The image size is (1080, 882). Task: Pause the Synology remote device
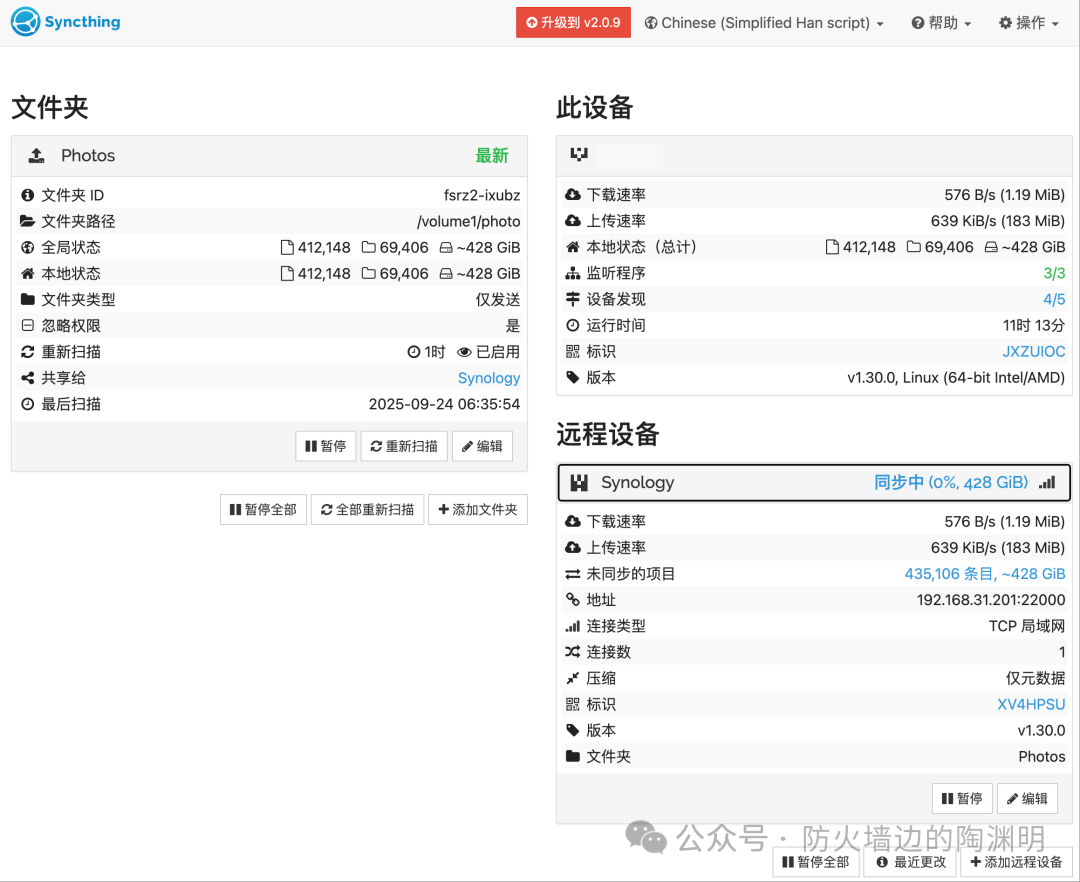point(962,798)
